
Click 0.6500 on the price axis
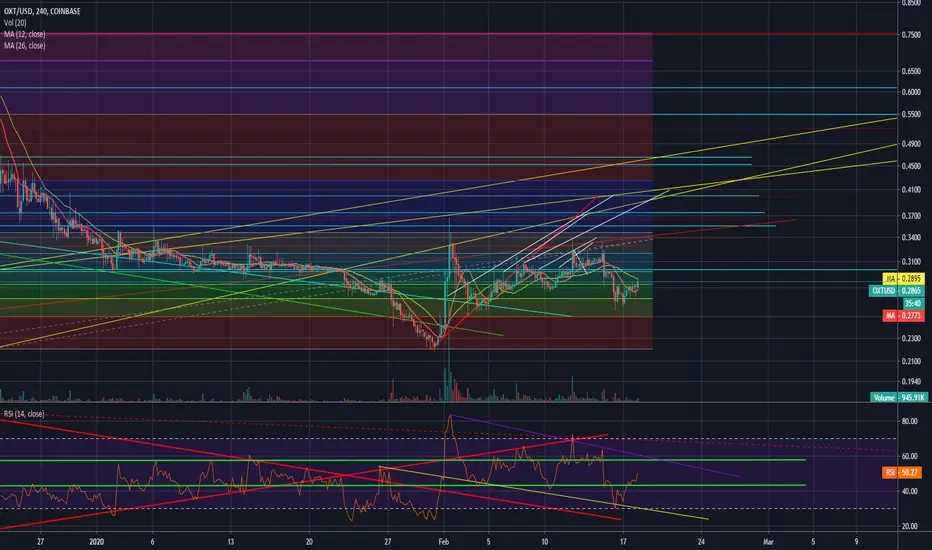[911, 71]
